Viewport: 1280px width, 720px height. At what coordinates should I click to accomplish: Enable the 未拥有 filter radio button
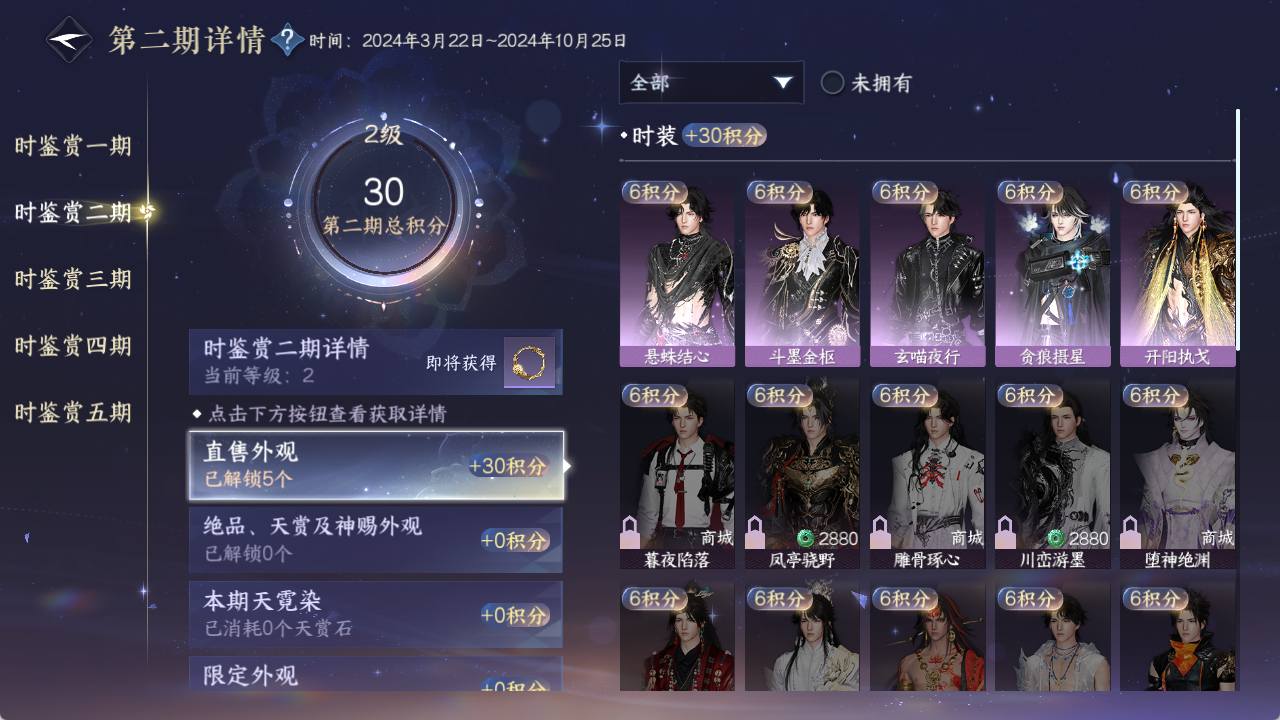point(832,83)
